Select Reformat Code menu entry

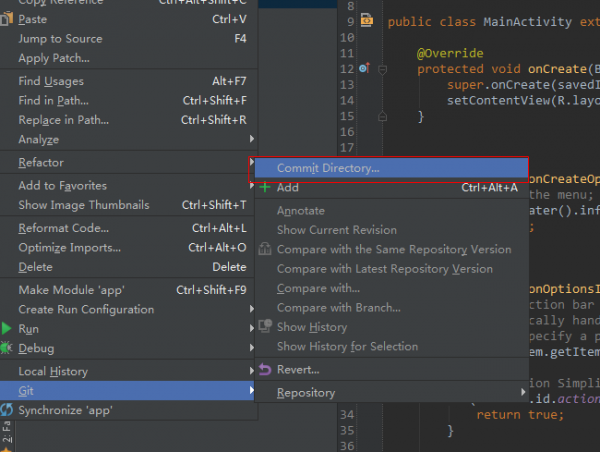(64, 228)
